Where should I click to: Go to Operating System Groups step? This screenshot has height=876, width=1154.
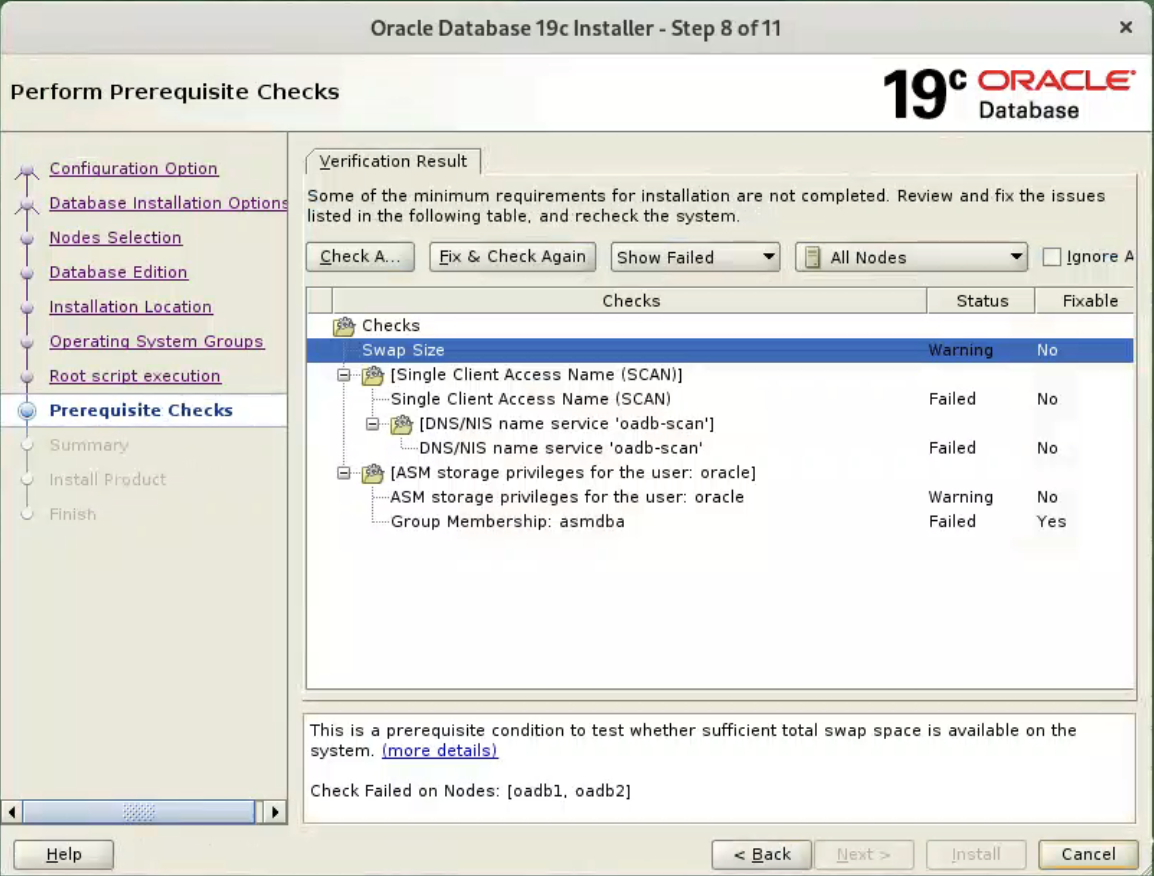tap(156, 342)
